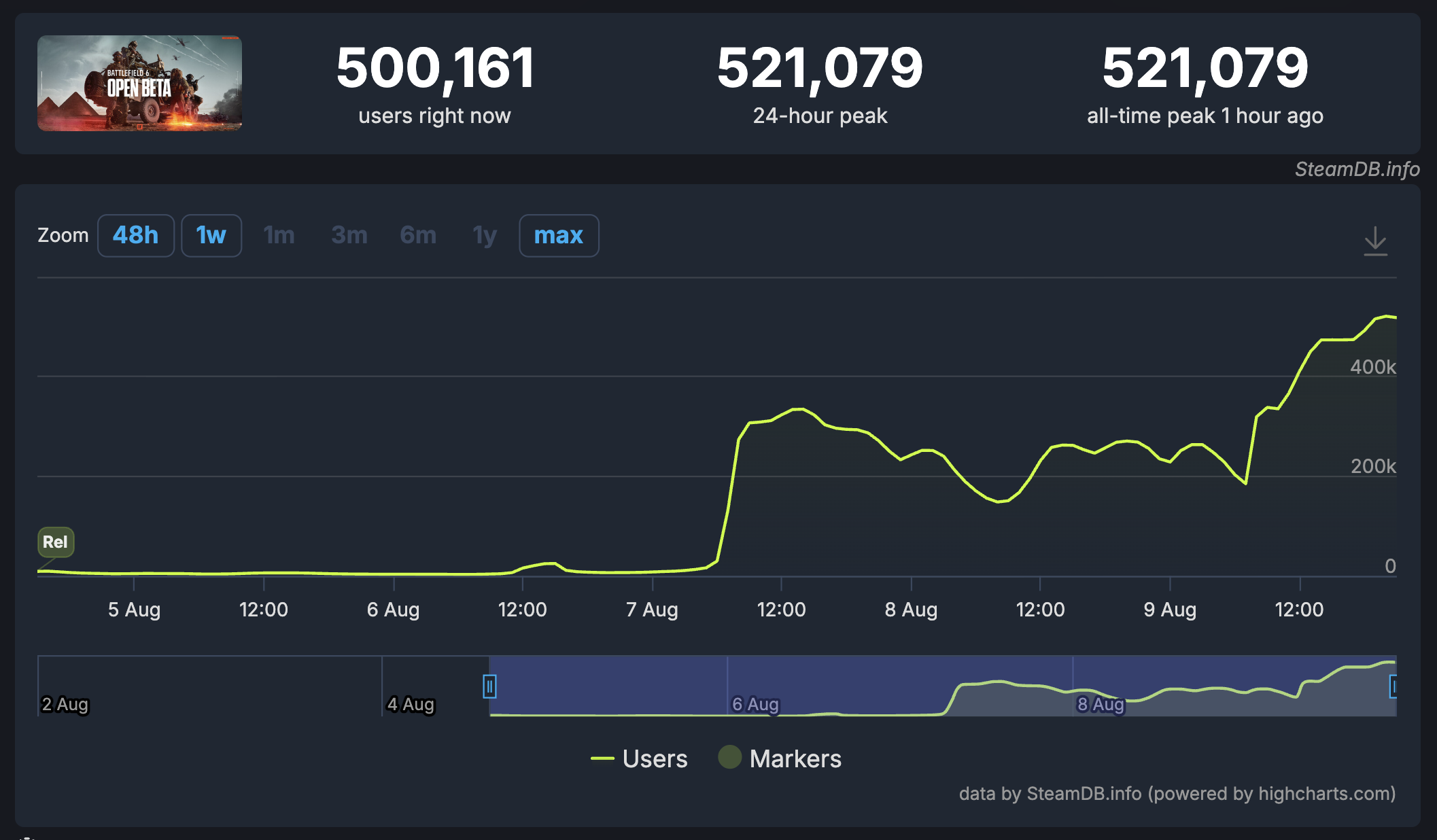The image size is (1437, 840).
Task: Click the disabled 1m zoom option
Action: click(279, 236)
